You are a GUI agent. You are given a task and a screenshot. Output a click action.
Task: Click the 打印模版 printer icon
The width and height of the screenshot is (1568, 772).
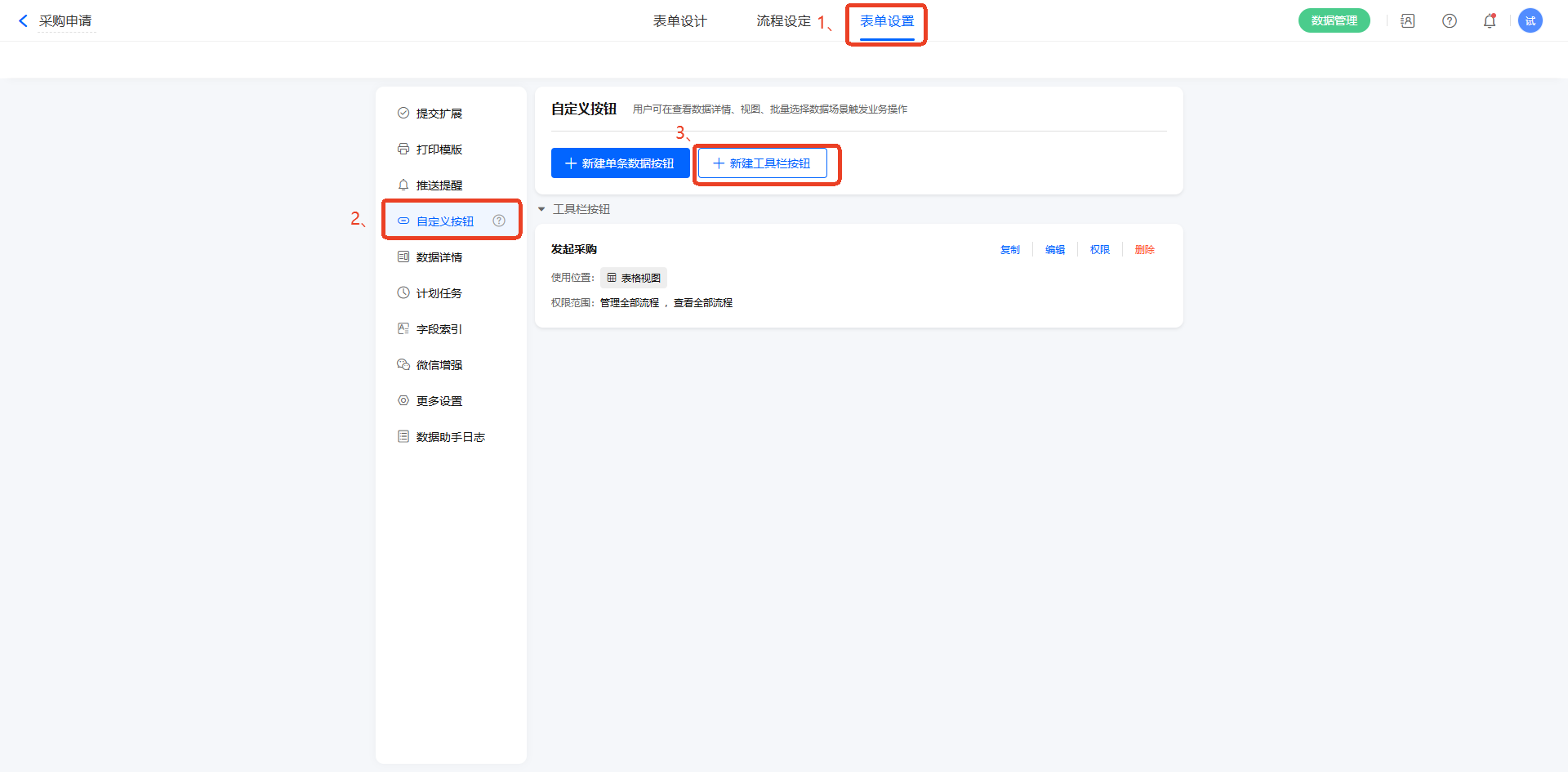click(x=403, y=149)
